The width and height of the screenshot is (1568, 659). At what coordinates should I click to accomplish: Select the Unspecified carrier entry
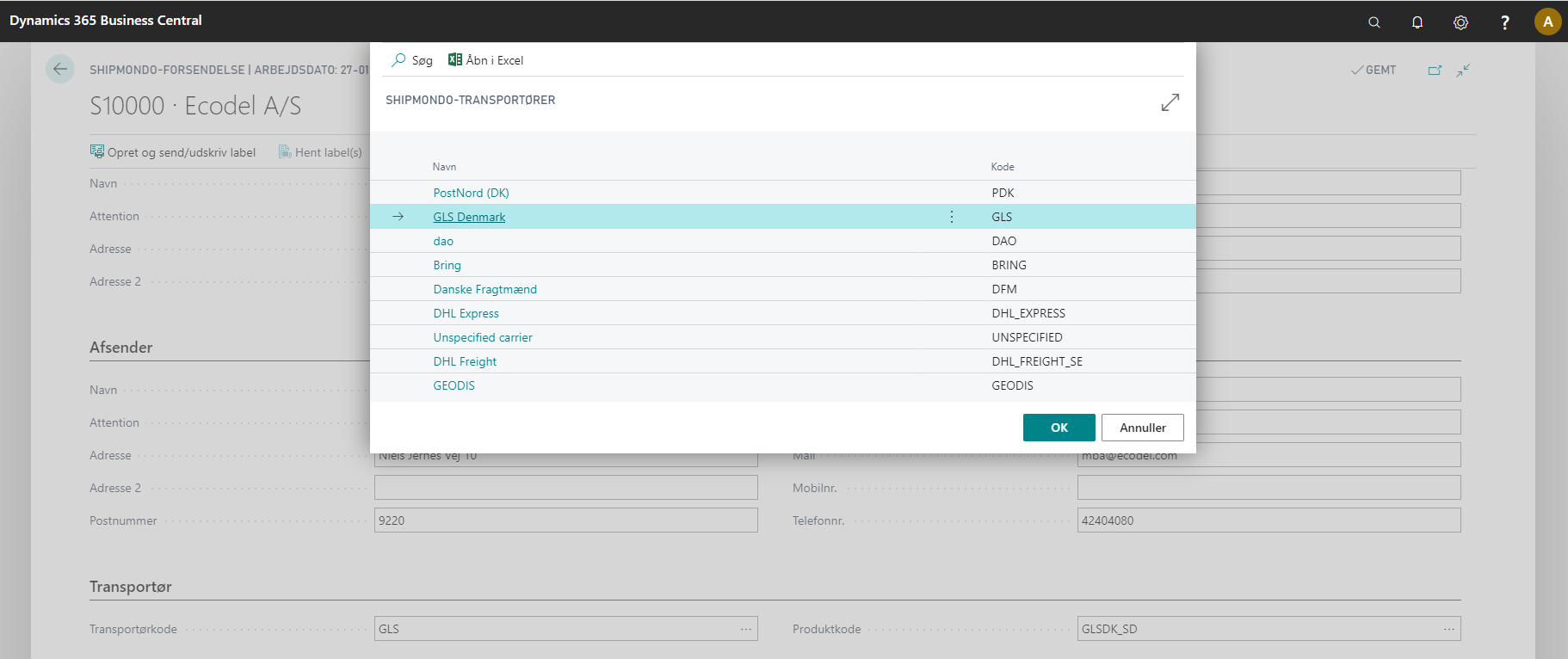click(x=483, y=337)
